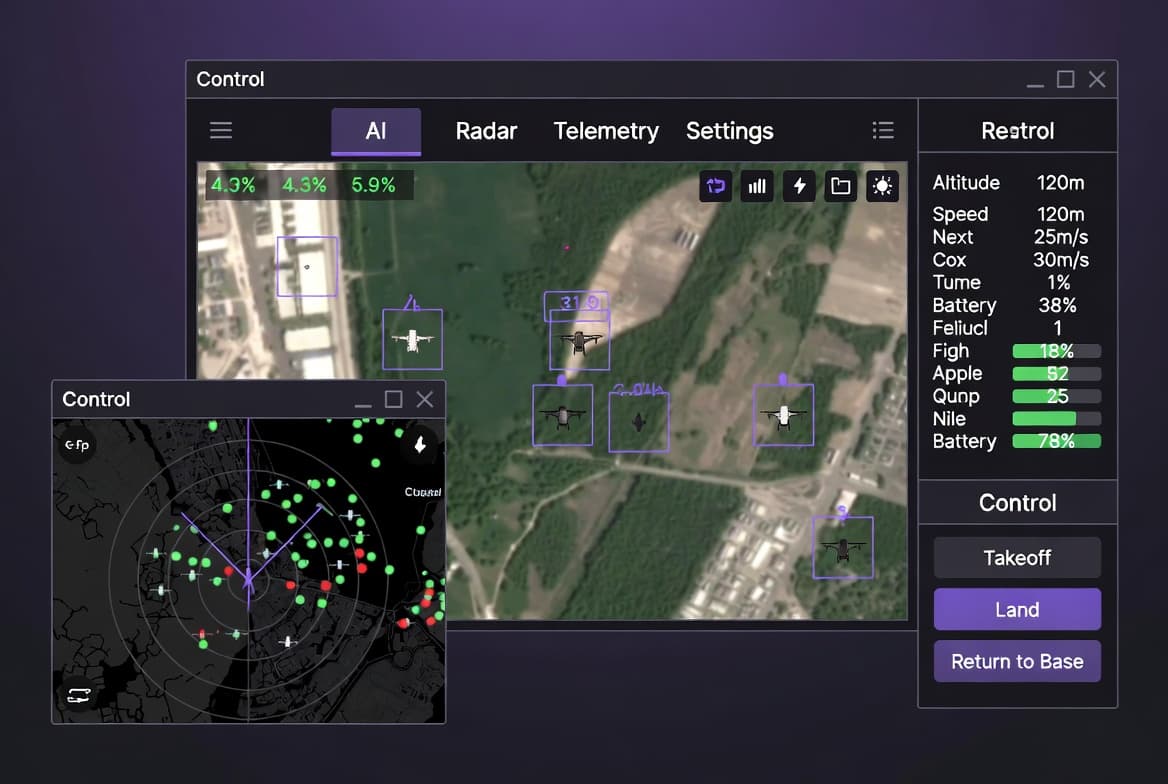Maximize the main Control window
Screen dimensions: 1168x784
(x=1066, y=79)
